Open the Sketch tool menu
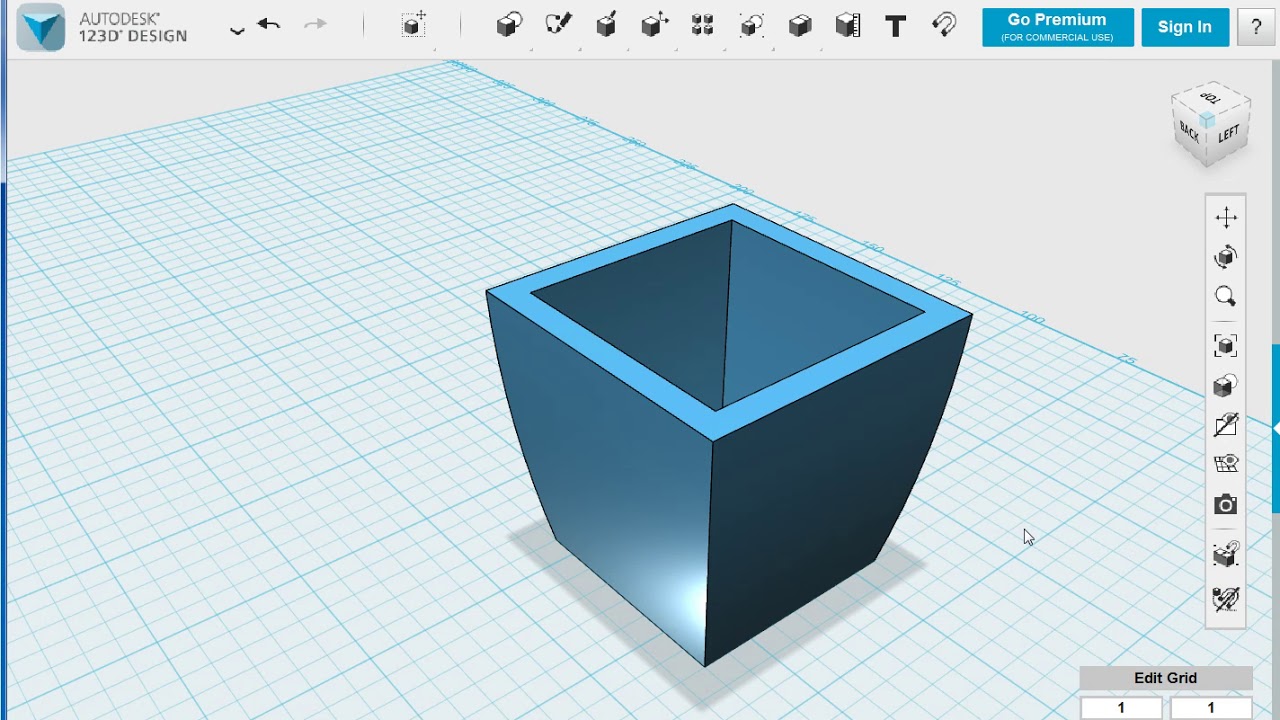The height and width of the screenshot is (720, 1280). coord(558,25)
